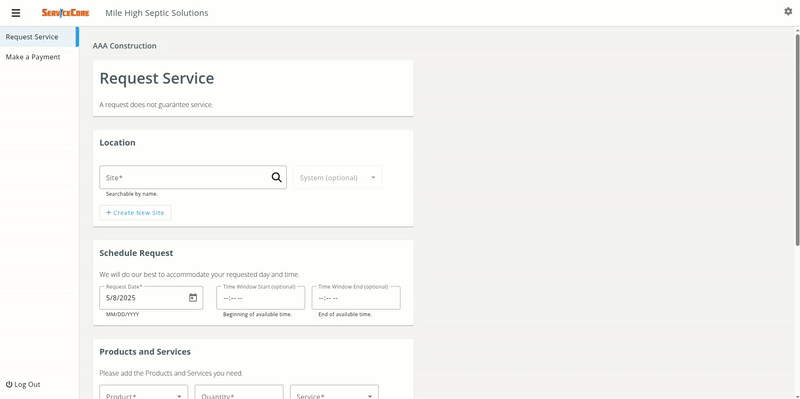Click the AAA Construction customer name
This screenshot has width=800, height=399.
[x=124, y=46]
